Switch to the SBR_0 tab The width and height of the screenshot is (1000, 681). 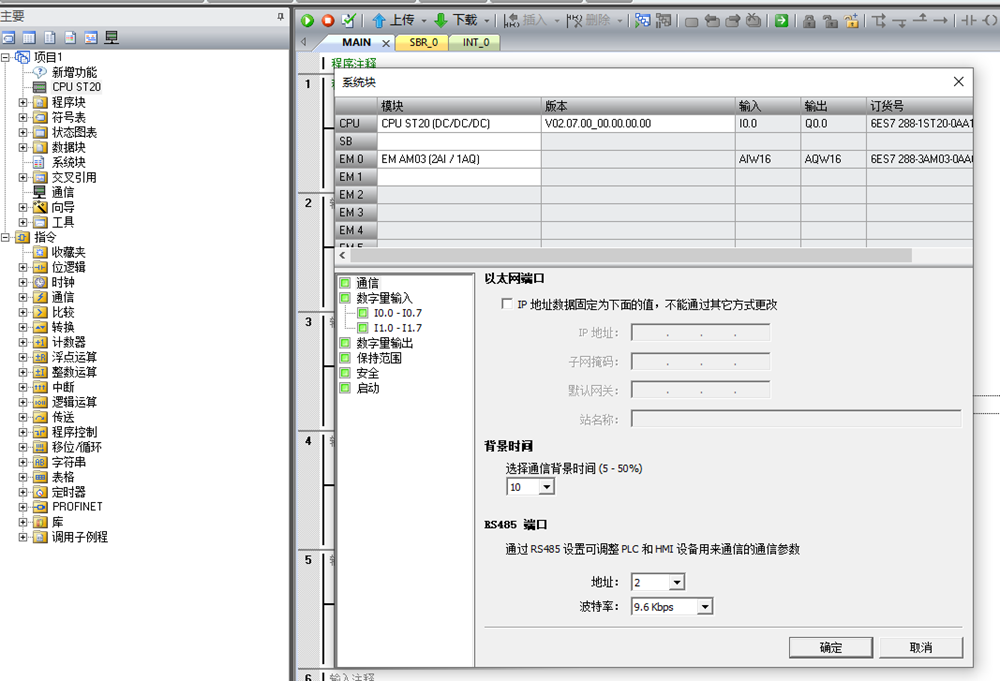[421, 43]
